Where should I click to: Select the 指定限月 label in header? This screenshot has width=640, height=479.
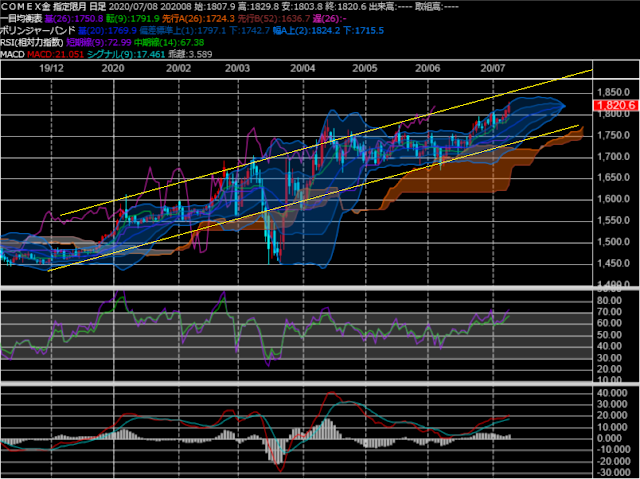70,7
